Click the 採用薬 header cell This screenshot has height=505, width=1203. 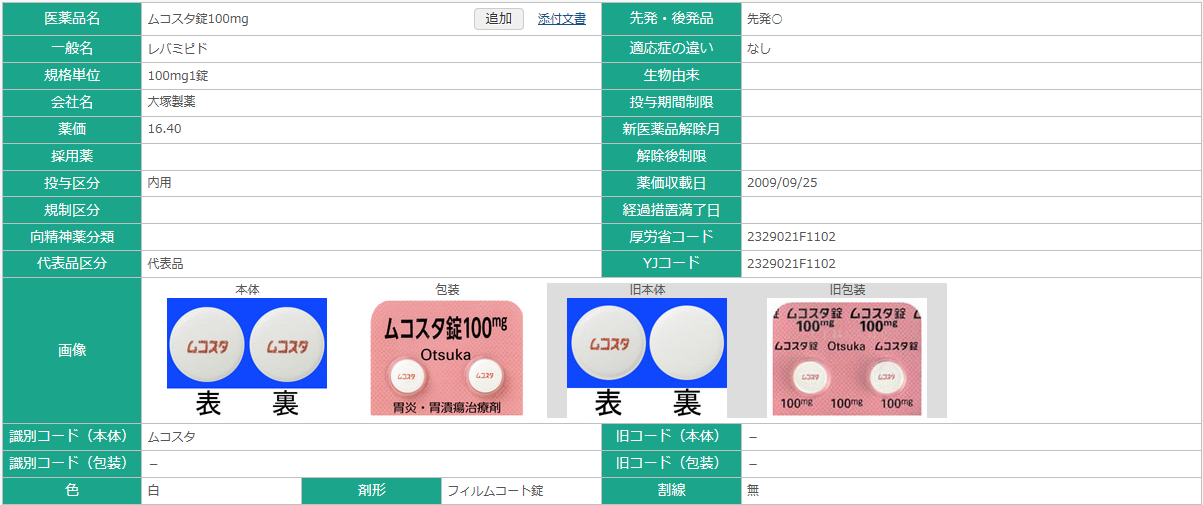click(72, 156)
